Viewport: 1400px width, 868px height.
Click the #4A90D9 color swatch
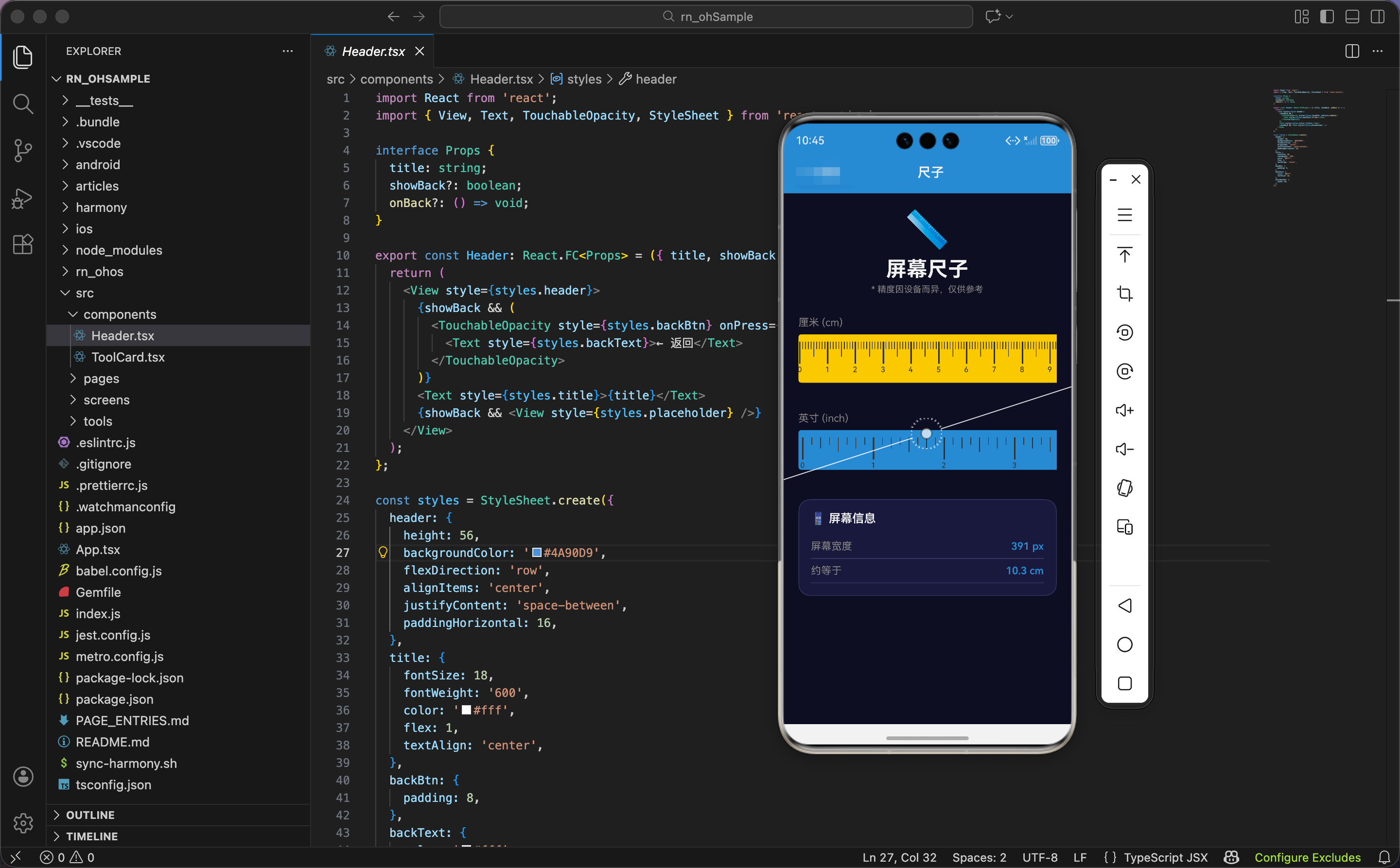[536, 552]
